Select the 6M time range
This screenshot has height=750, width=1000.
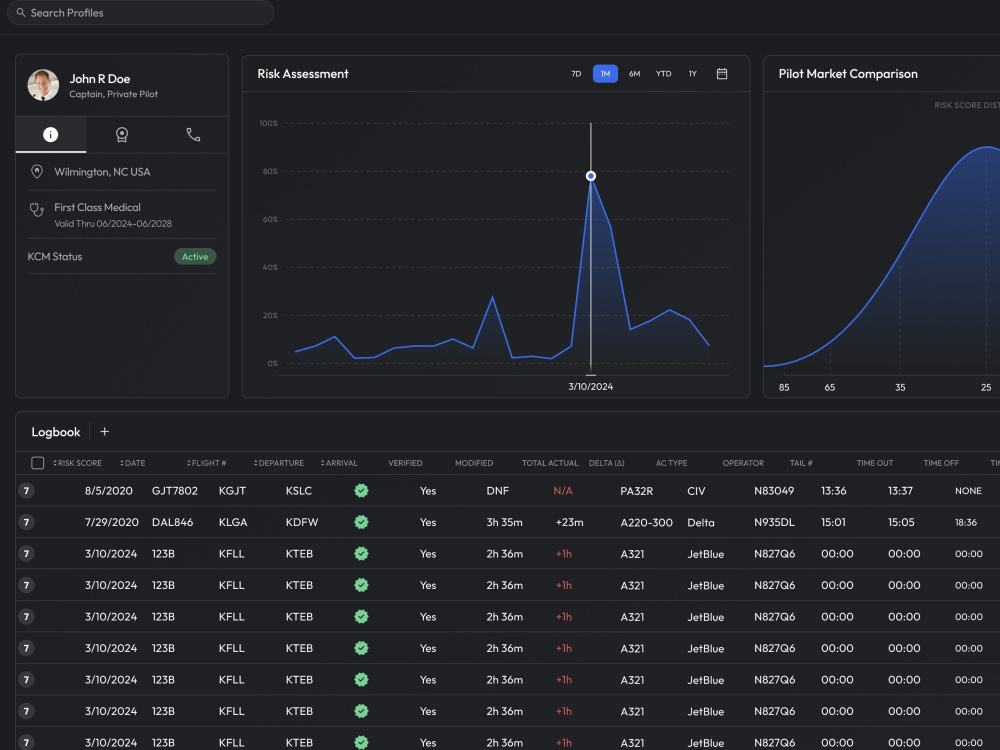(634, 74)
